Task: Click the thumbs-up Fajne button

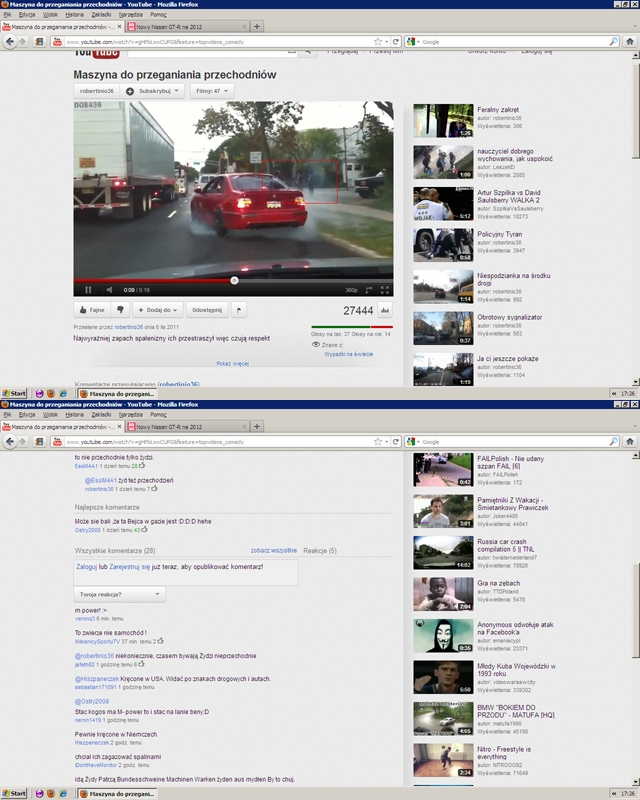Action: click(91, 310)
